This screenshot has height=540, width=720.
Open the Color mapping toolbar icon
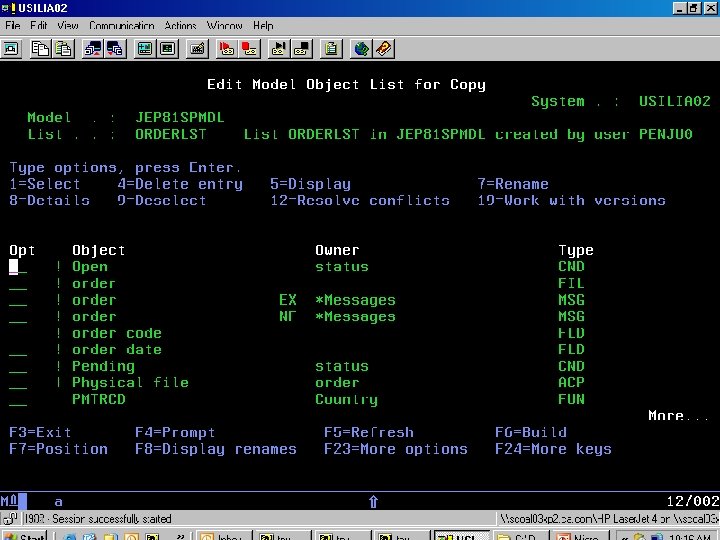[x=168, y=49]
